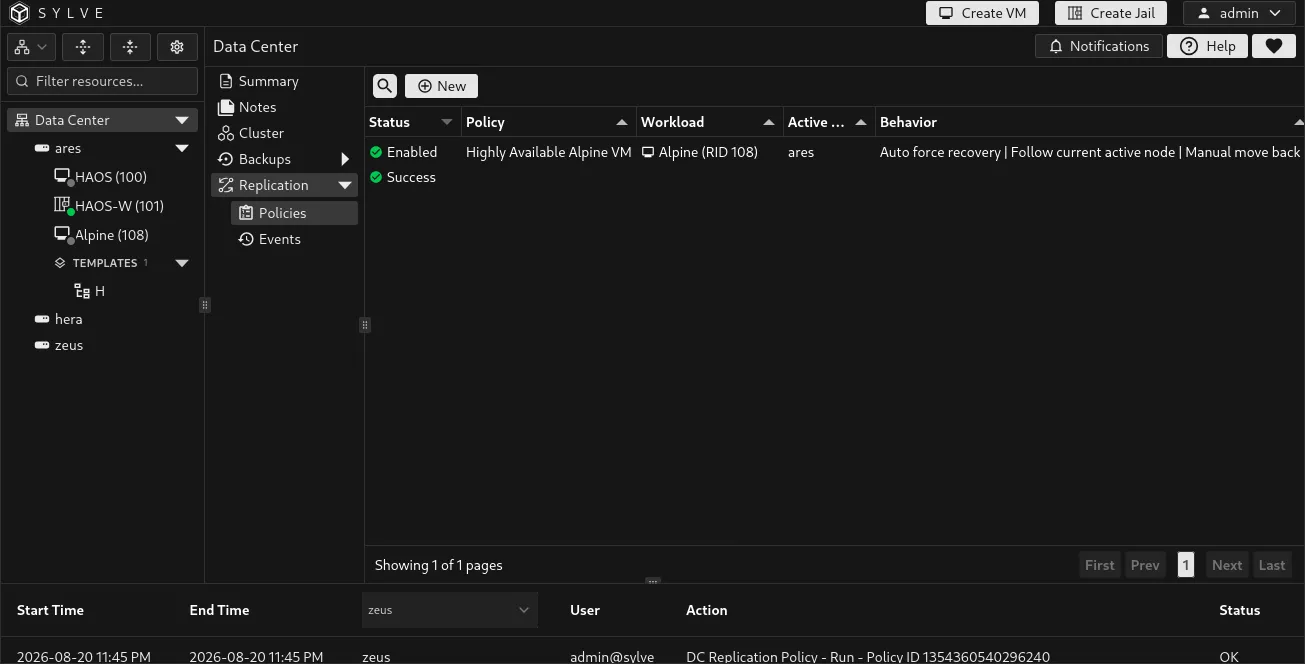Viewport: 1305px width, 664px height.
Task: Open Notifications panel
Action: click(1099, 46)
